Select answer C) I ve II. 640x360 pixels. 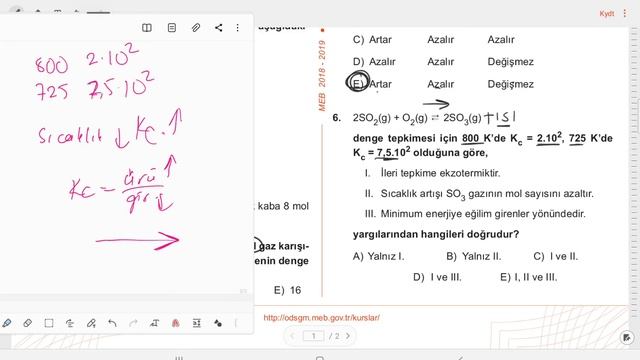tap(556, 256)
